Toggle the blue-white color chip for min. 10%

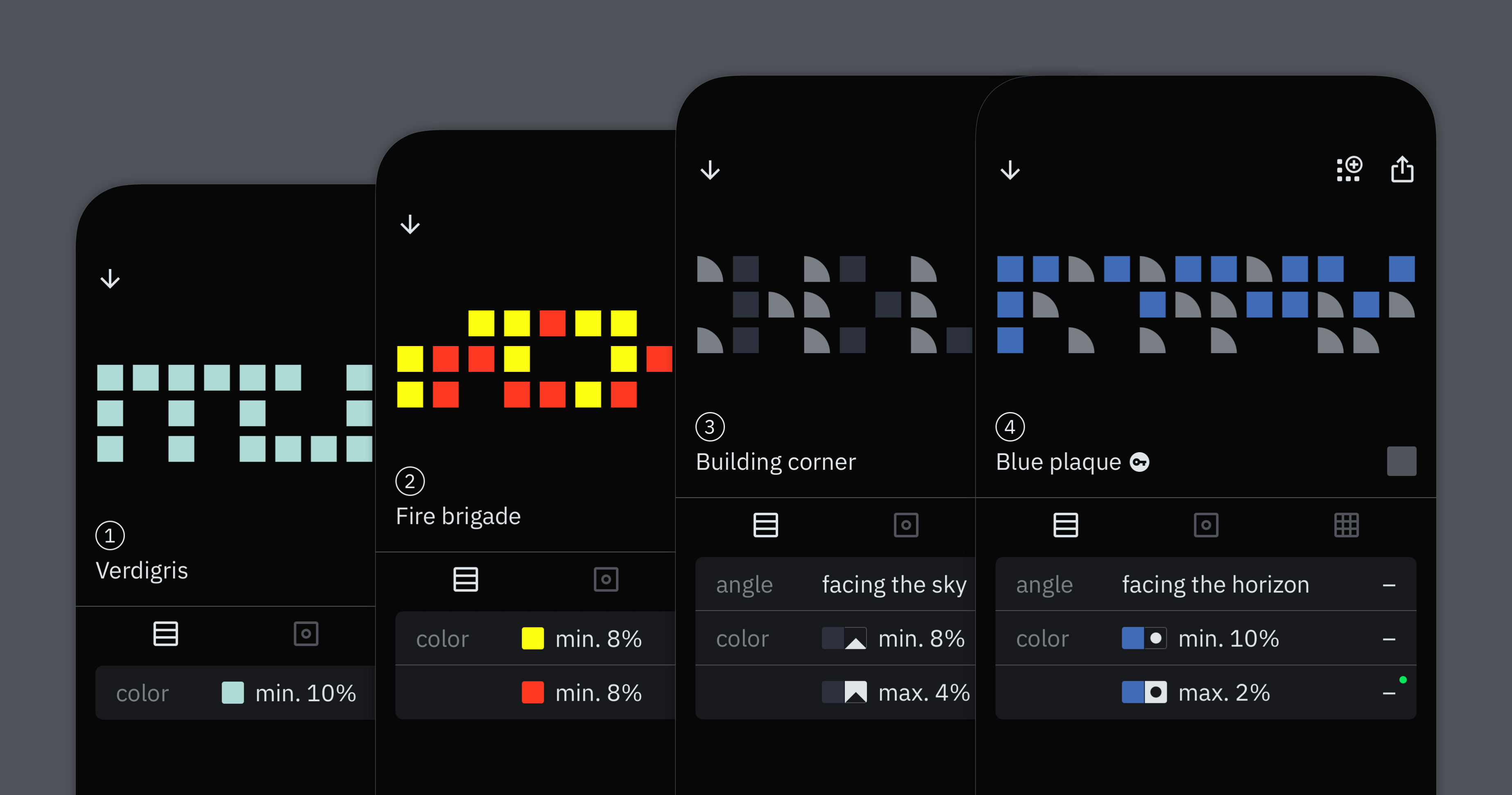pos(1143,639)
